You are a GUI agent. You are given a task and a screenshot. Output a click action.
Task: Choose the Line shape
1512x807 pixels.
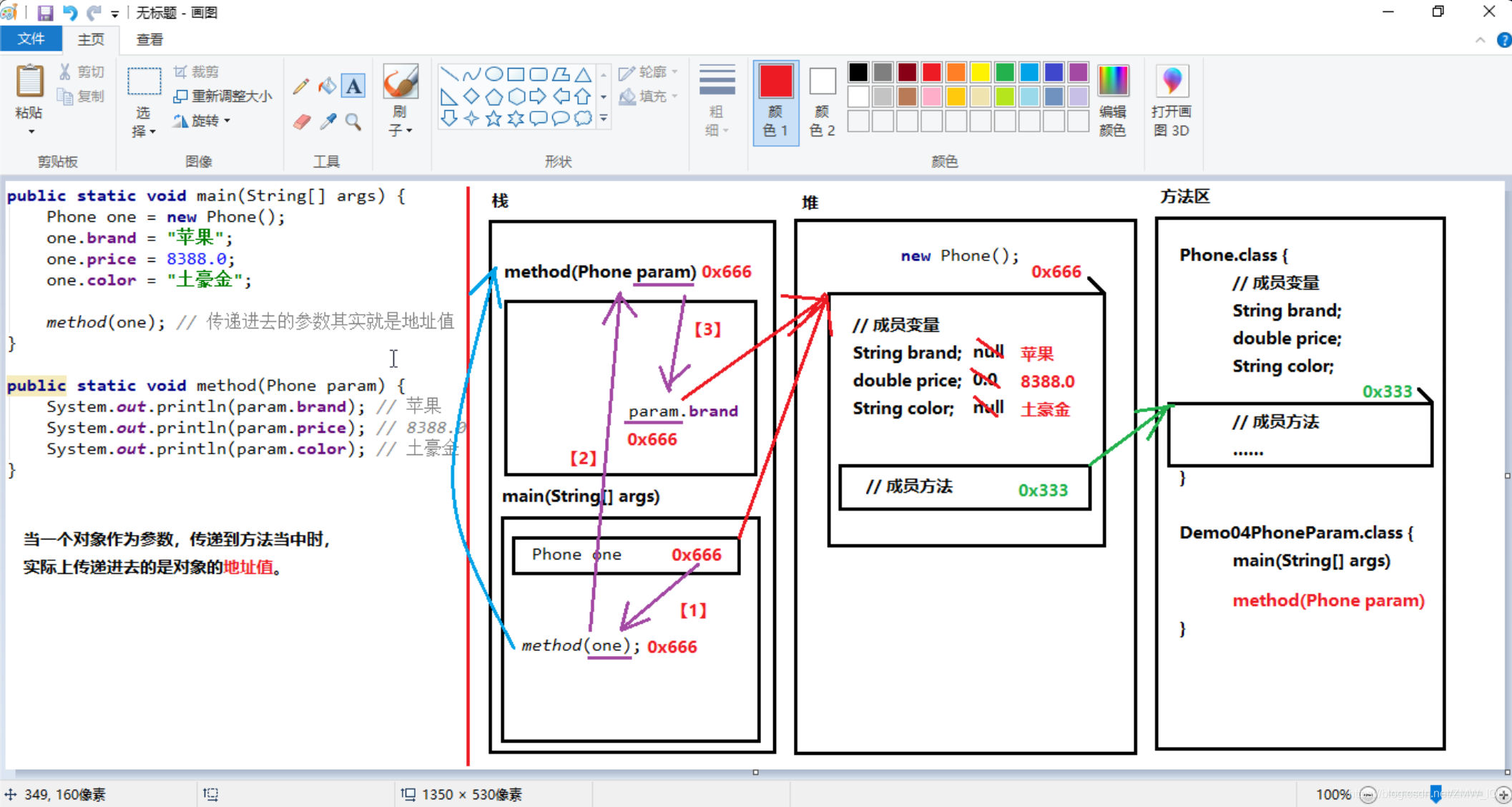pyautogui.click(x=448, y=74)
